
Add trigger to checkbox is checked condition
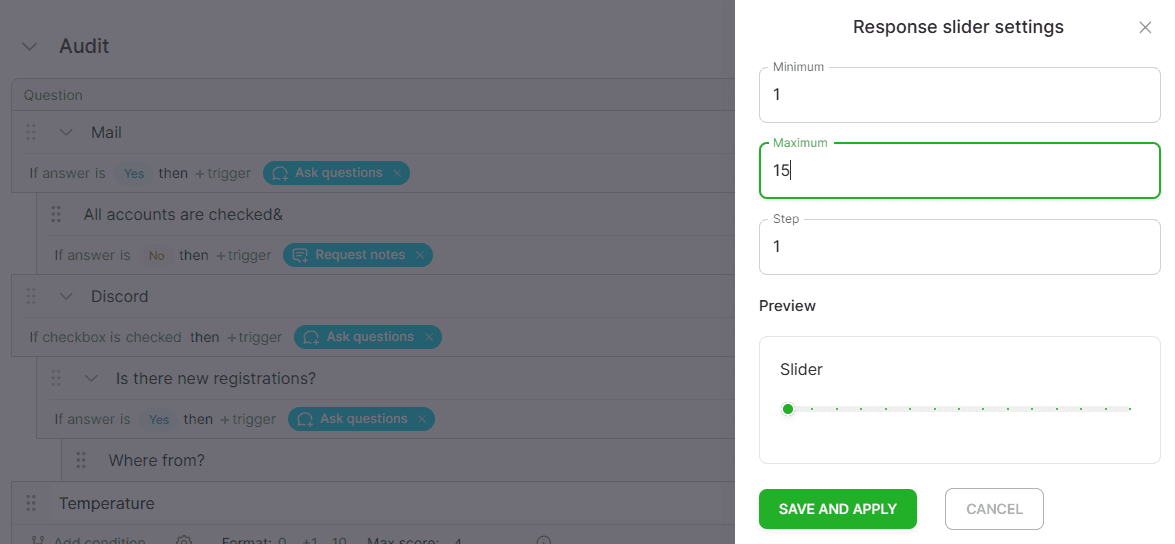tap(255, 337)
